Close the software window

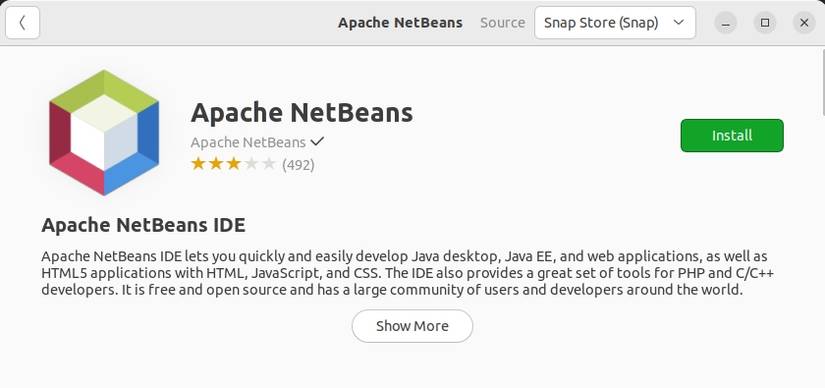click(x=804, y=23)
